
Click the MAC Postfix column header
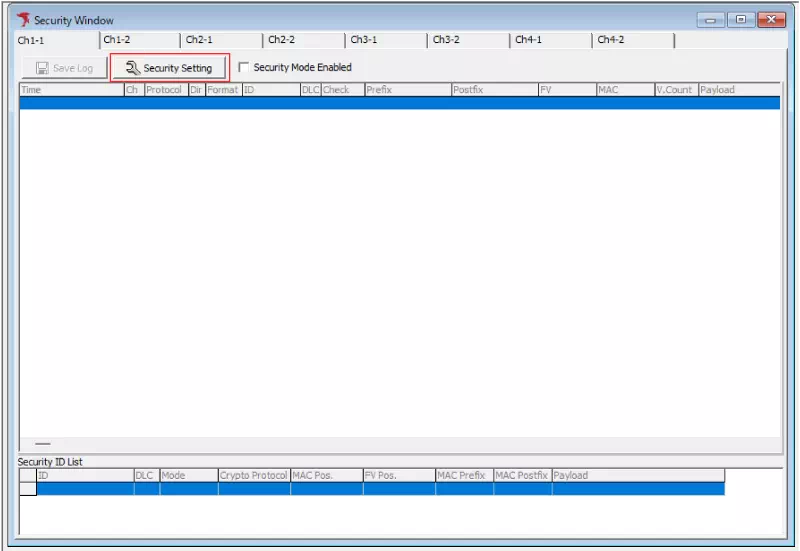[523, 475]
